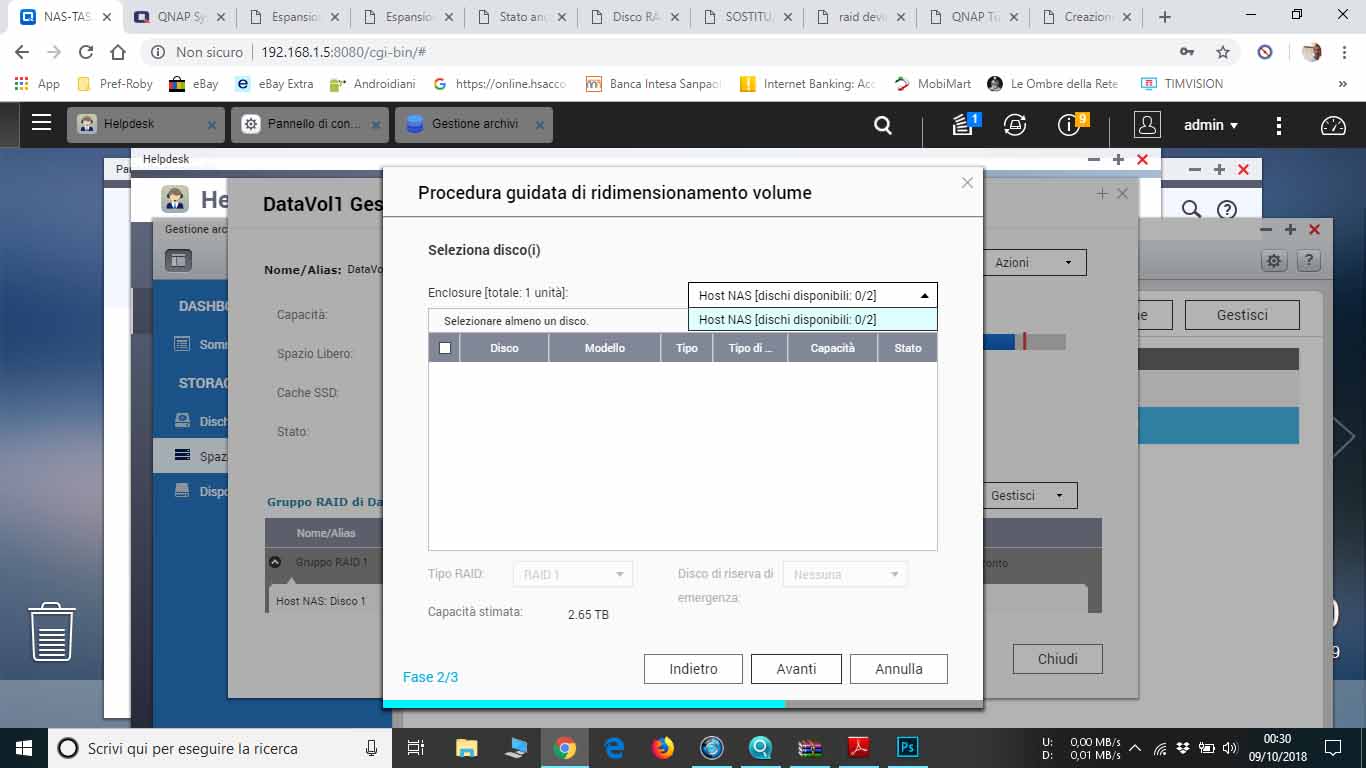Open the desktop trash bin icon
1366x768 pixels.
click(52, 631)
